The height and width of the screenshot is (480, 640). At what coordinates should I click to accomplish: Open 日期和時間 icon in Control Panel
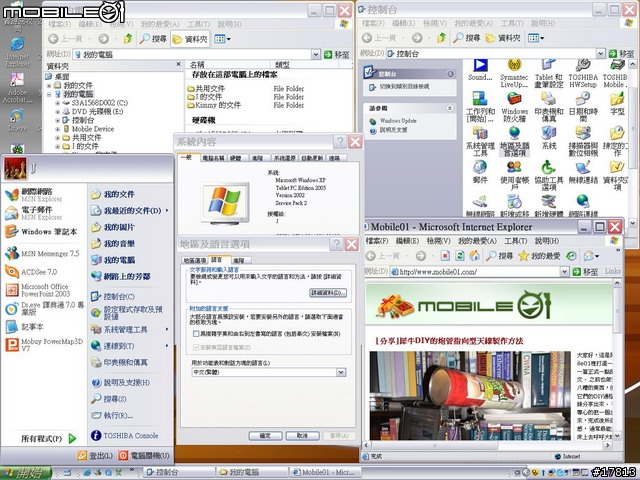583,107
